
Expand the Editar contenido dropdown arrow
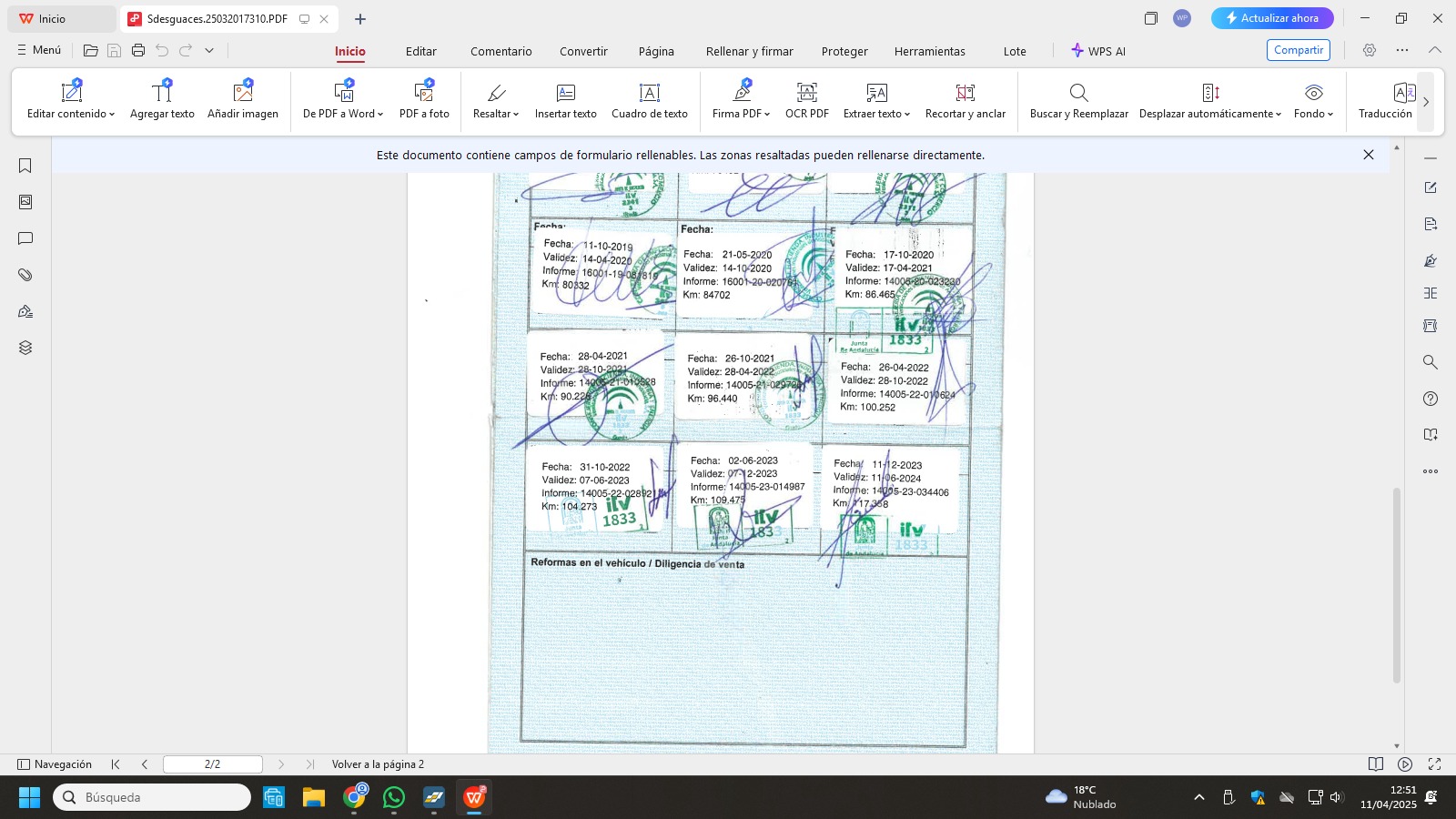point(112,115)
